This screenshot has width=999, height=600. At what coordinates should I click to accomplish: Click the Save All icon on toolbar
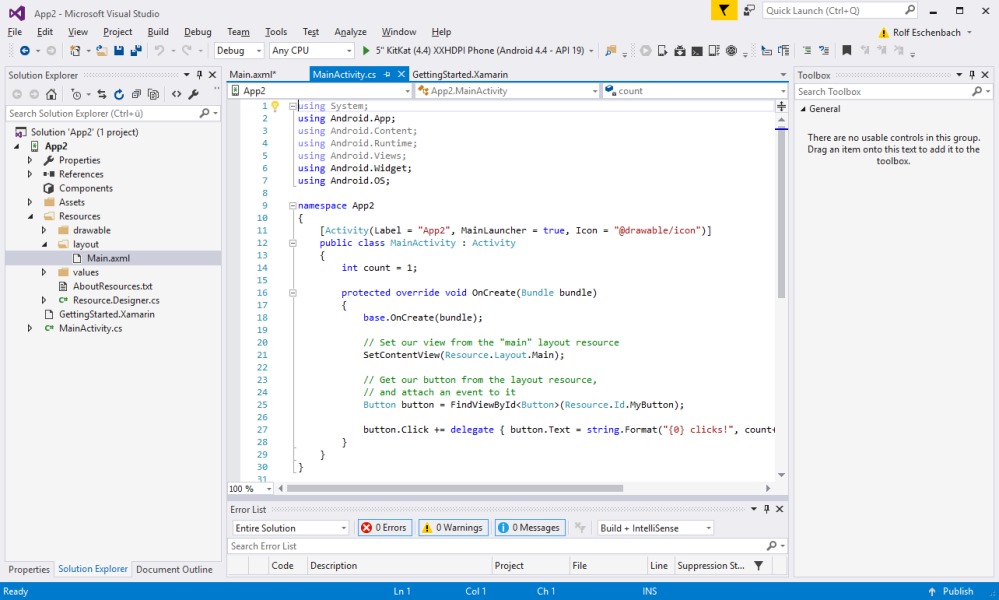(136, 50)
